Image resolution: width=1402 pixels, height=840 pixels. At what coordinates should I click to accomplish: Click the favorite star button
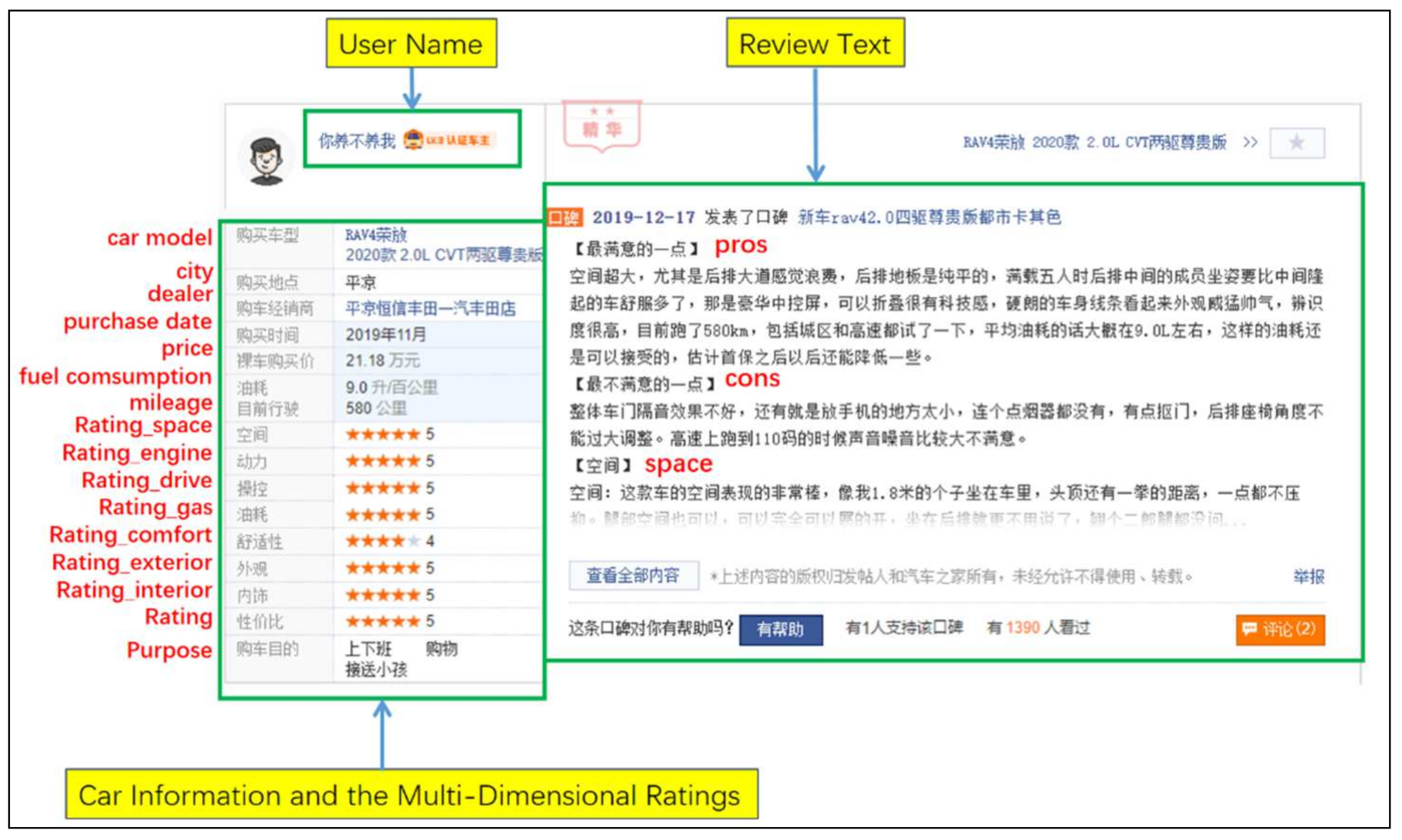tap(1296, 143)
